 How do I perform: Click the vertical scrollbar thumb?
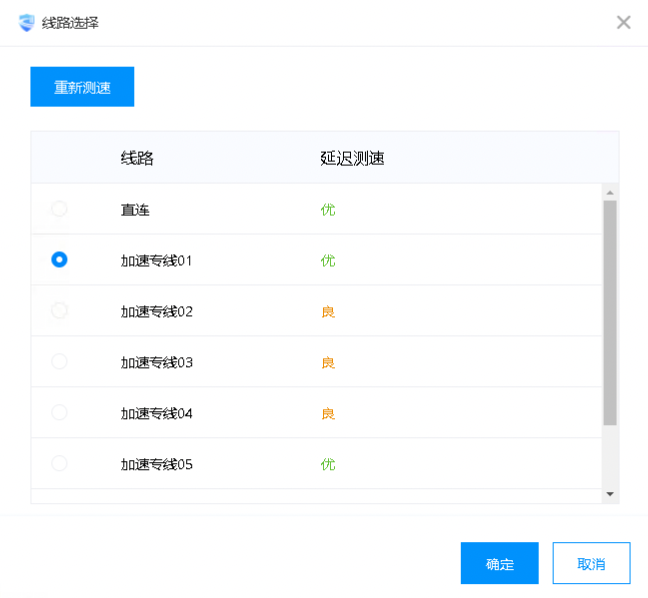[x=610, y=313]
